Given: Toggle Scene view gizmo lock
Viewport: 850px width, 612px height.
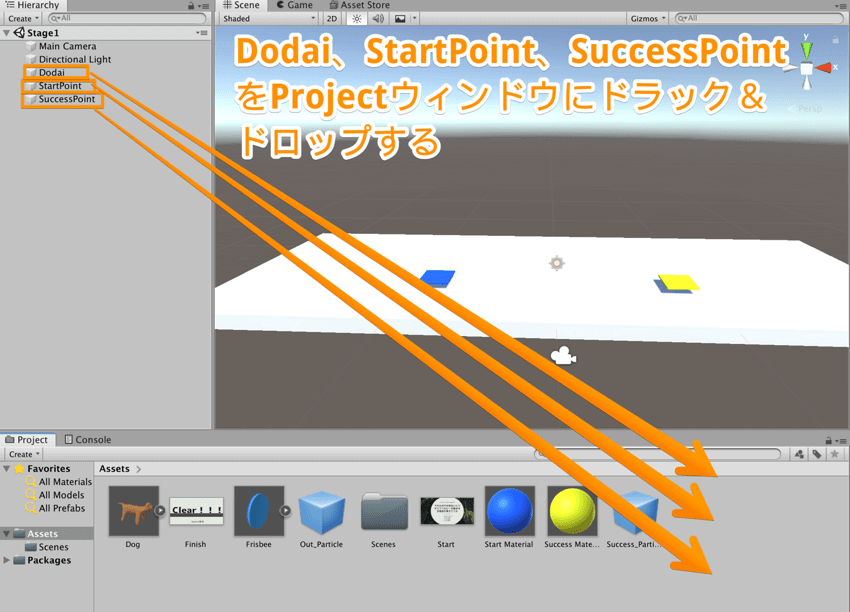Looking at the screenshot, I should pyautogui.click(x=835, y=40).
